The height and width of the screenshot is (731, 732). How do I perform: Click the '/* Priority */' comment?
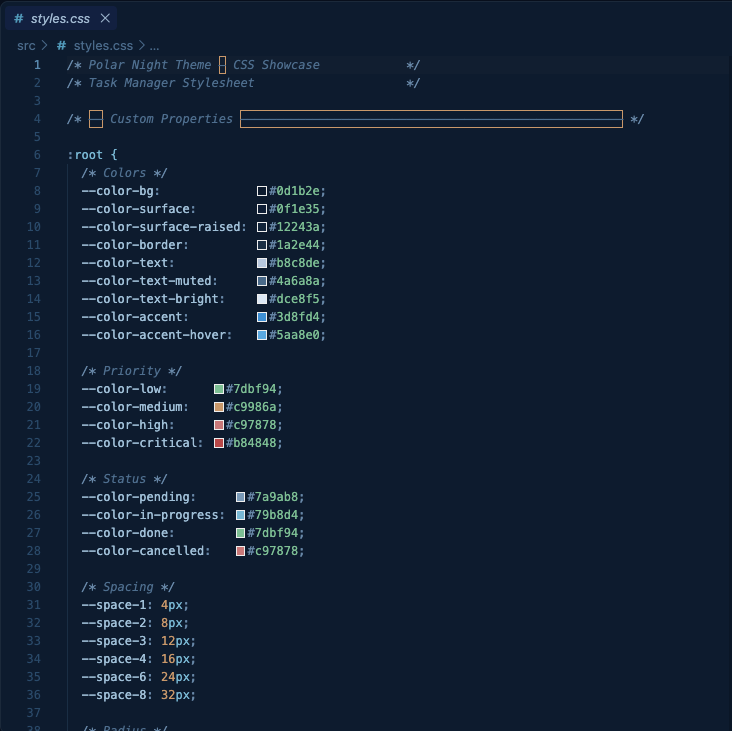[x=132, y=371]
